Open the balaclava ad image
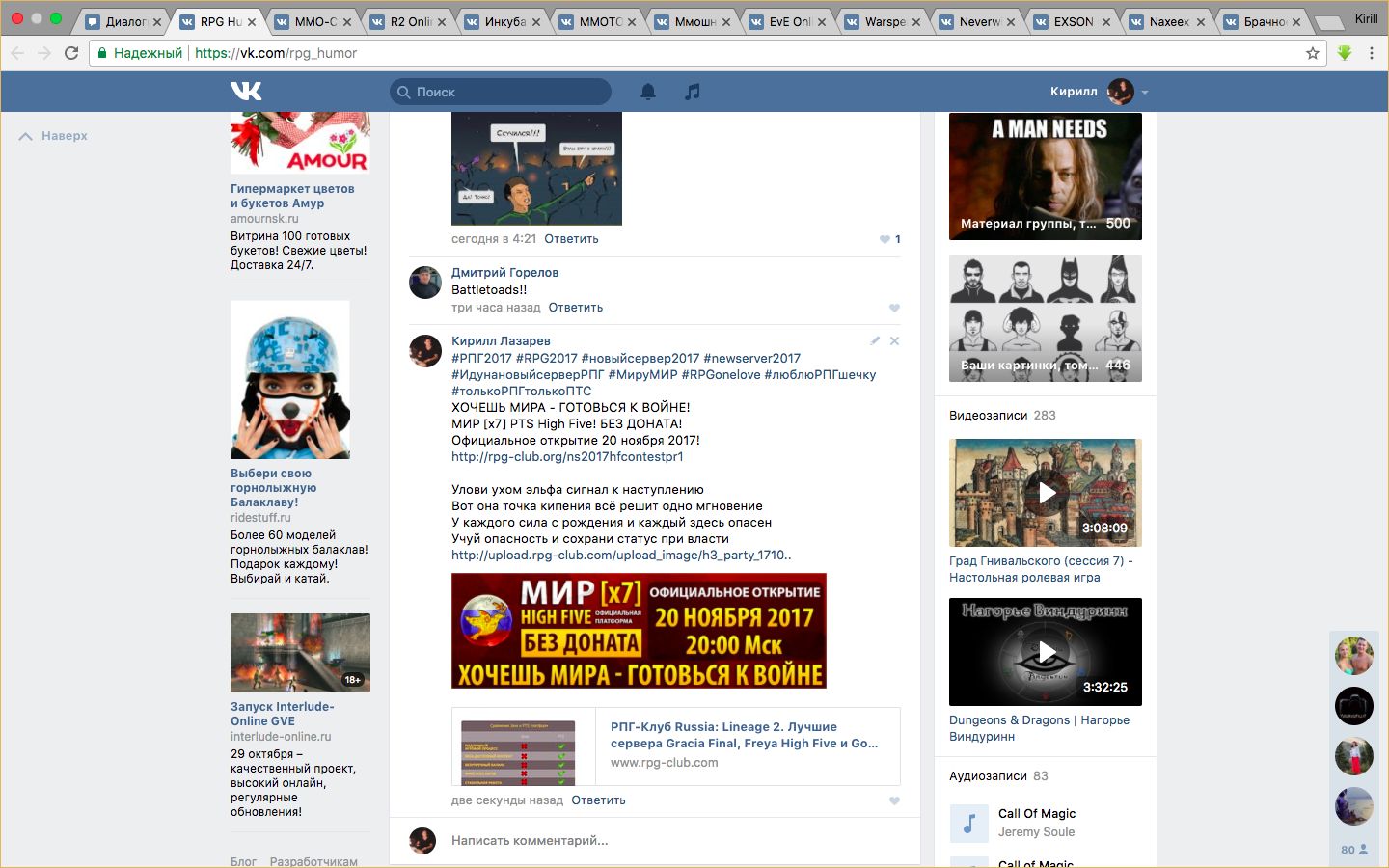The image size is (1389, 868). (290, 380)
